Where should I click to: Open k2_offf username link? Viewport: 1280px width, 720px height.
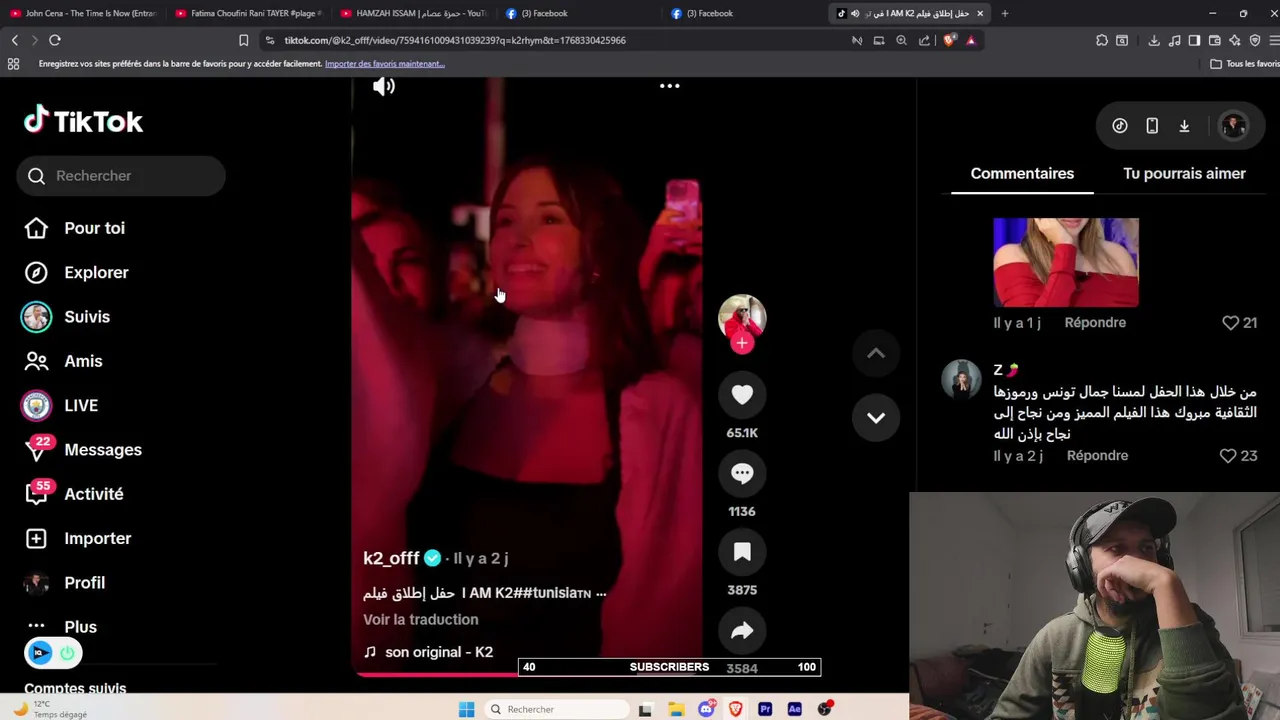(x=391, y=558)
